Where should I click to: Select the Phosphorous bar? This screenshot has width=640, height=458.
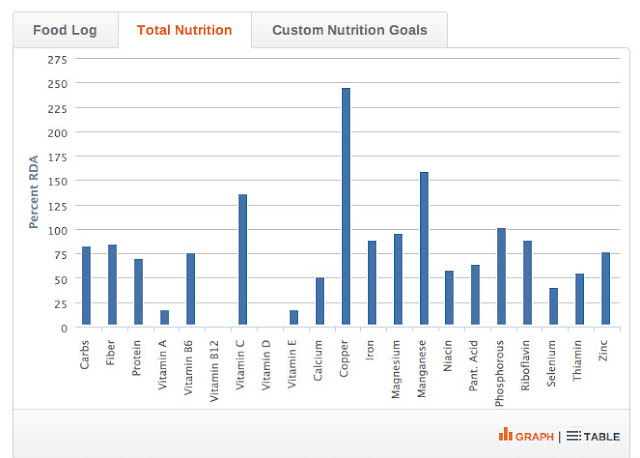pyautogui.click(x=502, y=276)
